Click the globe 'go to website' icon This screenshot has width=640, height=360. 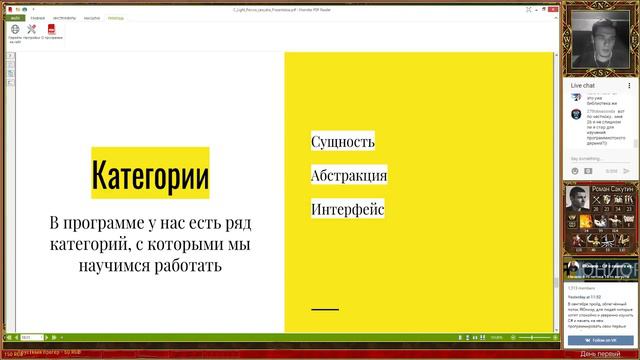[15, 29]
